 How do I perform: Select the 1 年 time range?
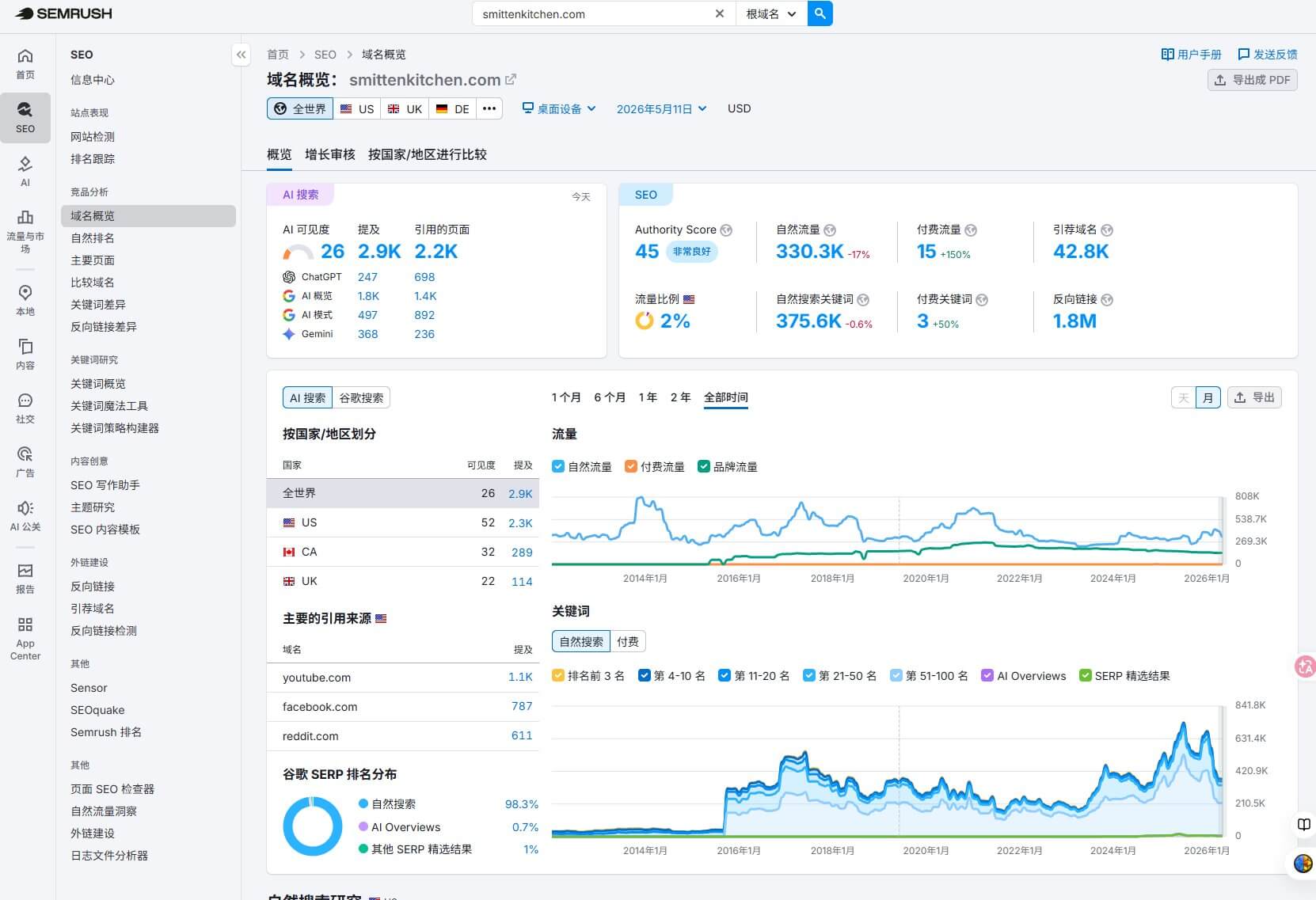pos(648,397)
